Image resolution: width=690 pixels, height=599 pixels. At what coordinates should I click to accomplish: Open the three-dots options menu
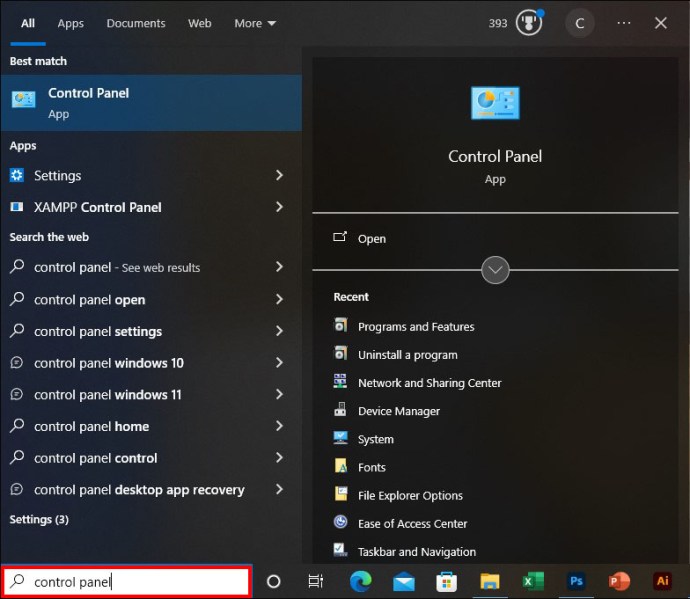click(x=624, y=23)
